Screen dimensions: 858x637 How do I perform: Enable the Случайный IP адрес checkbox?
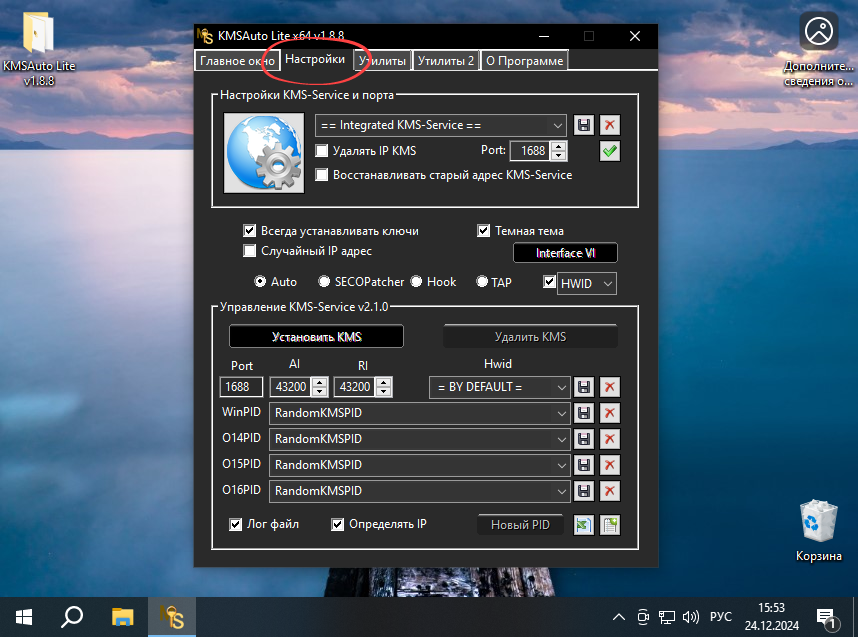[251, 251]
